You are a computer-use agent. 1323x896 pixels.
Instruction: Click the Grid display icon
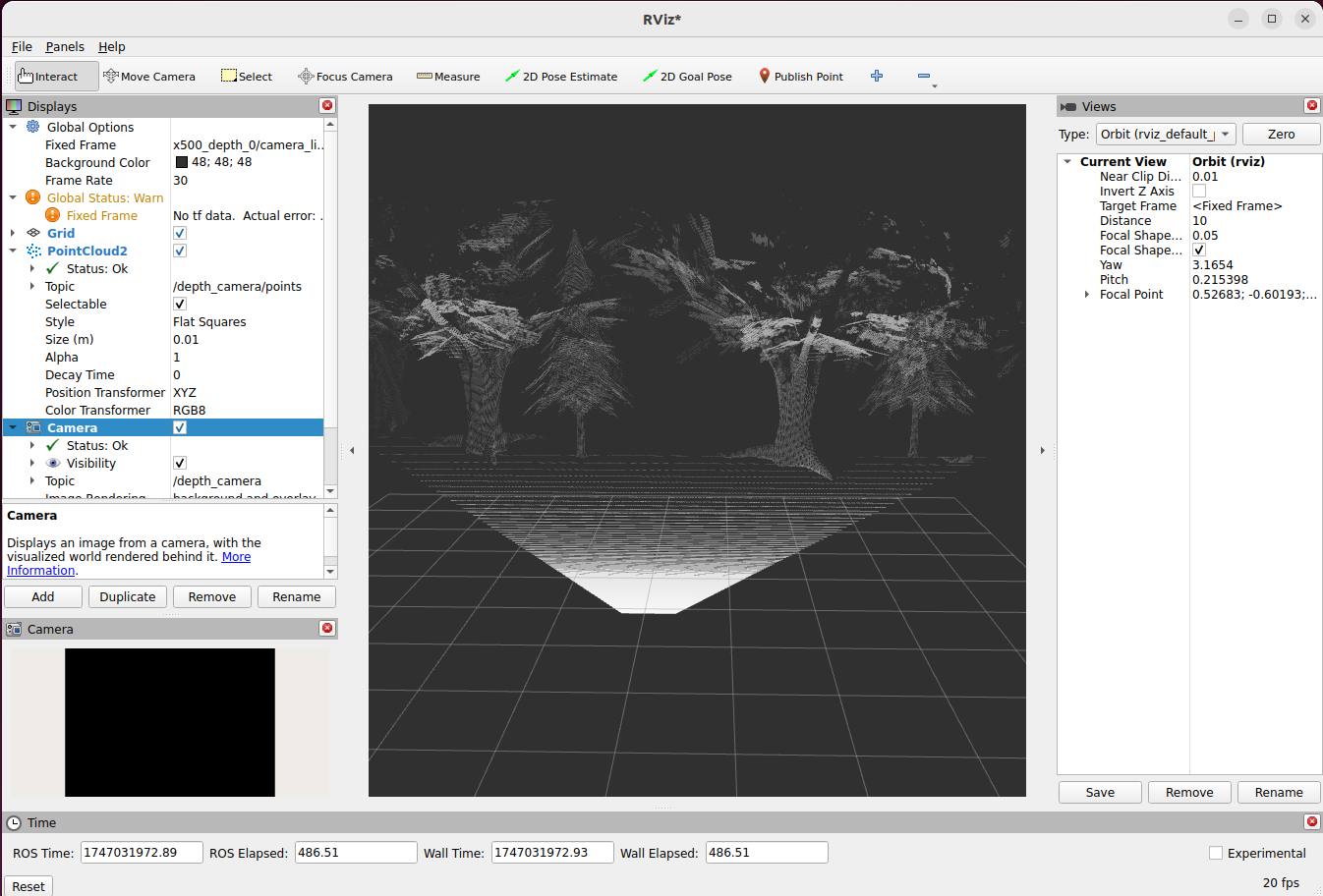(33, 233)
